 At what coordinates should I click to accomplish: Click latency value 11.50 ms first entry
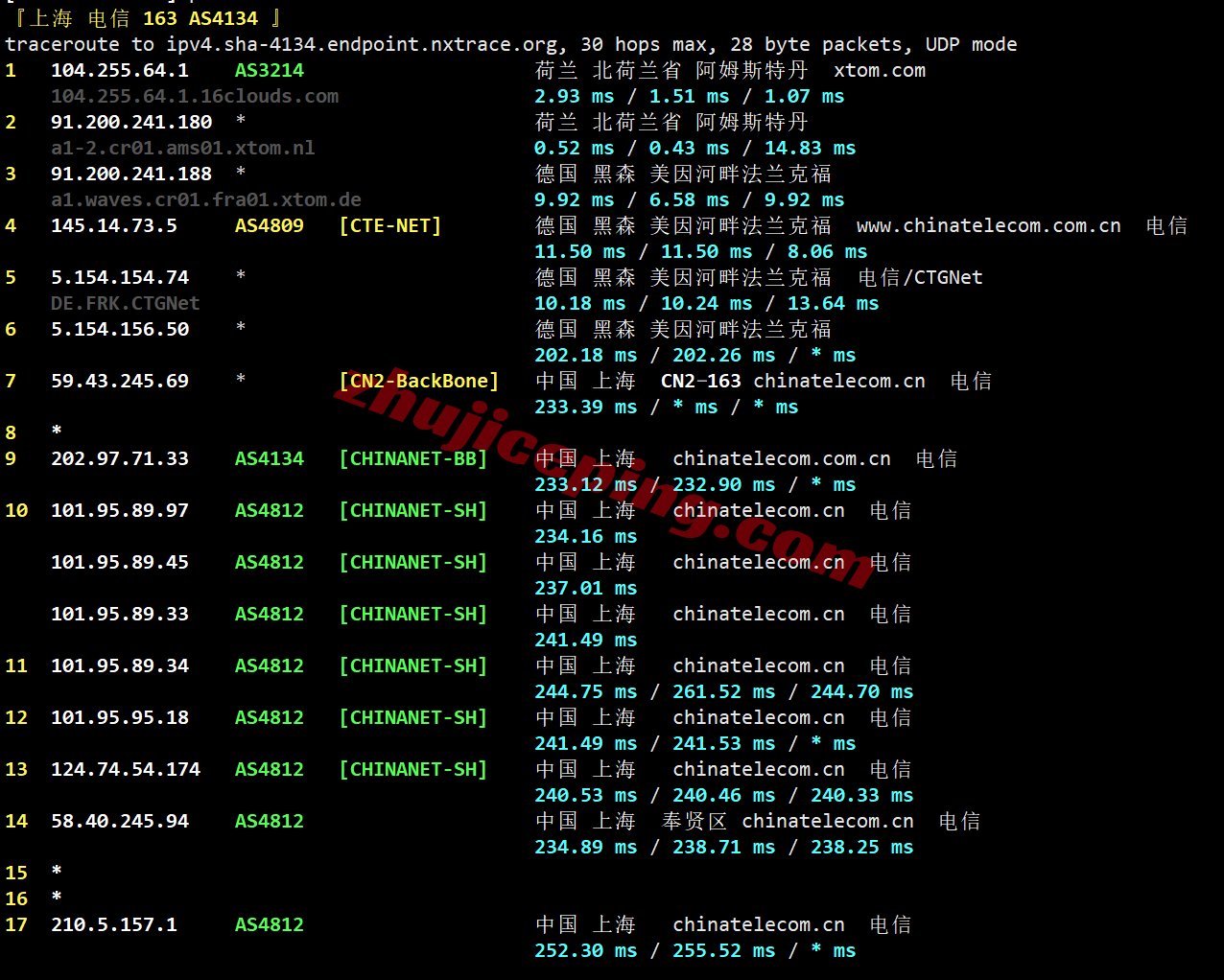580,252
